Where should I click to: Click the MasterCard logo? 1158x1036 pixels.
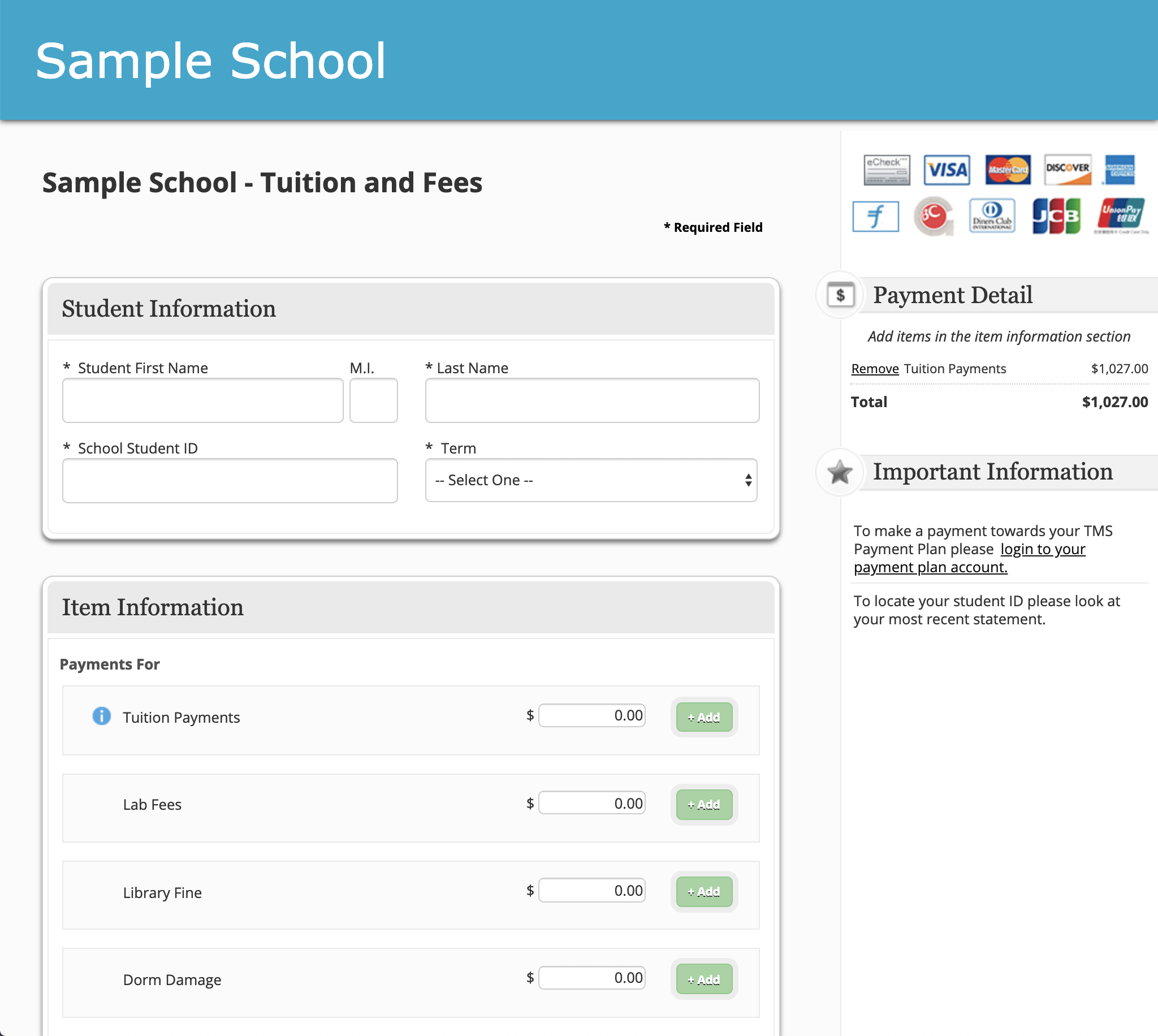1007,170
